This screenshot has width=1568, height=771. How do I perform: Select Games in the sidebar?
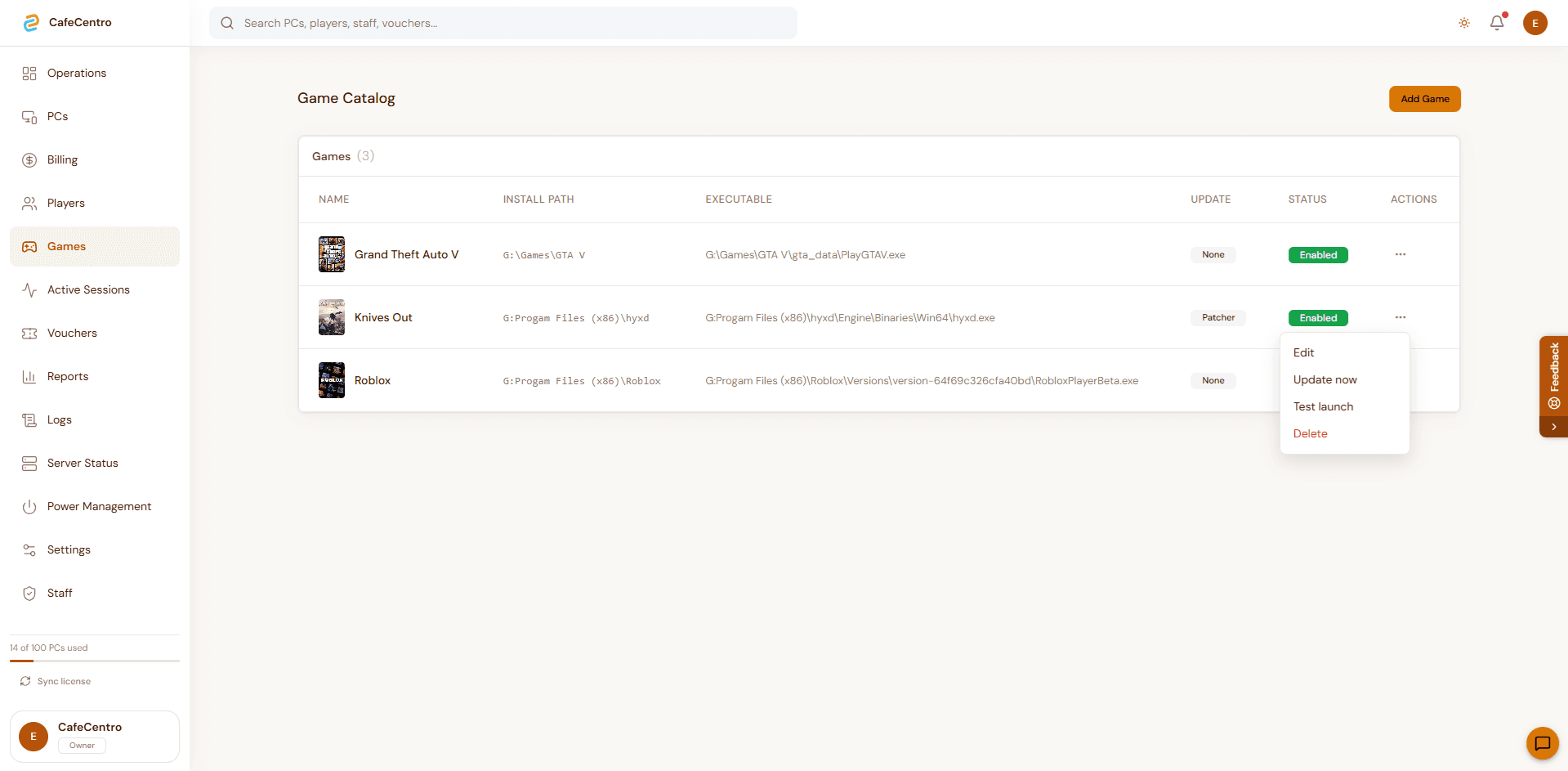click(x=95, y=247)
